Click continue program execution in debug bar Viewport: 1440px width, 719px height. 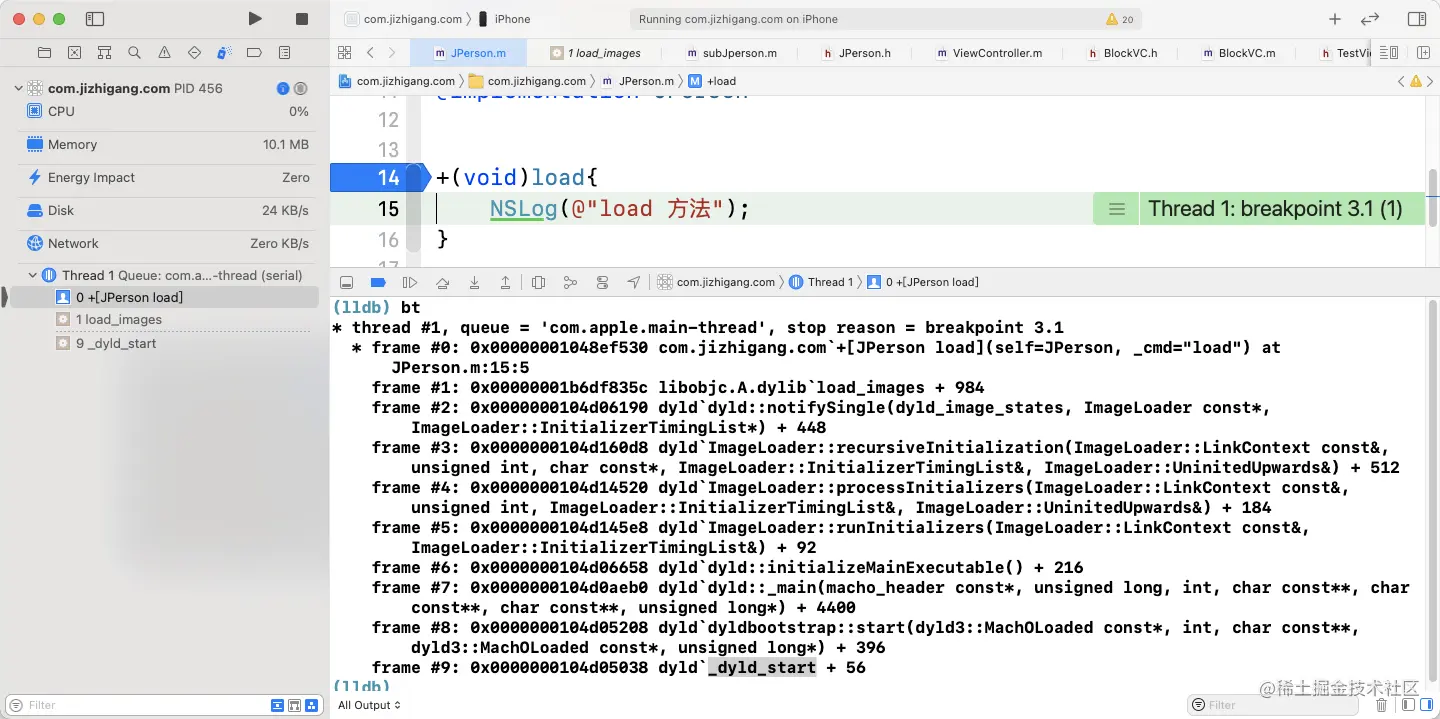(410, 282)
